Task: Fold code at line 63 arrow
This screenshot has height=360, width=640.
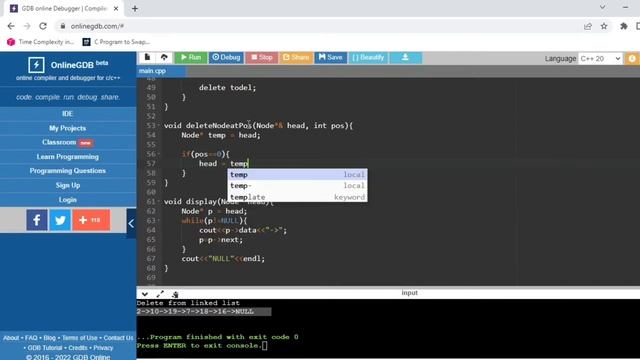Action: (159, 220)
